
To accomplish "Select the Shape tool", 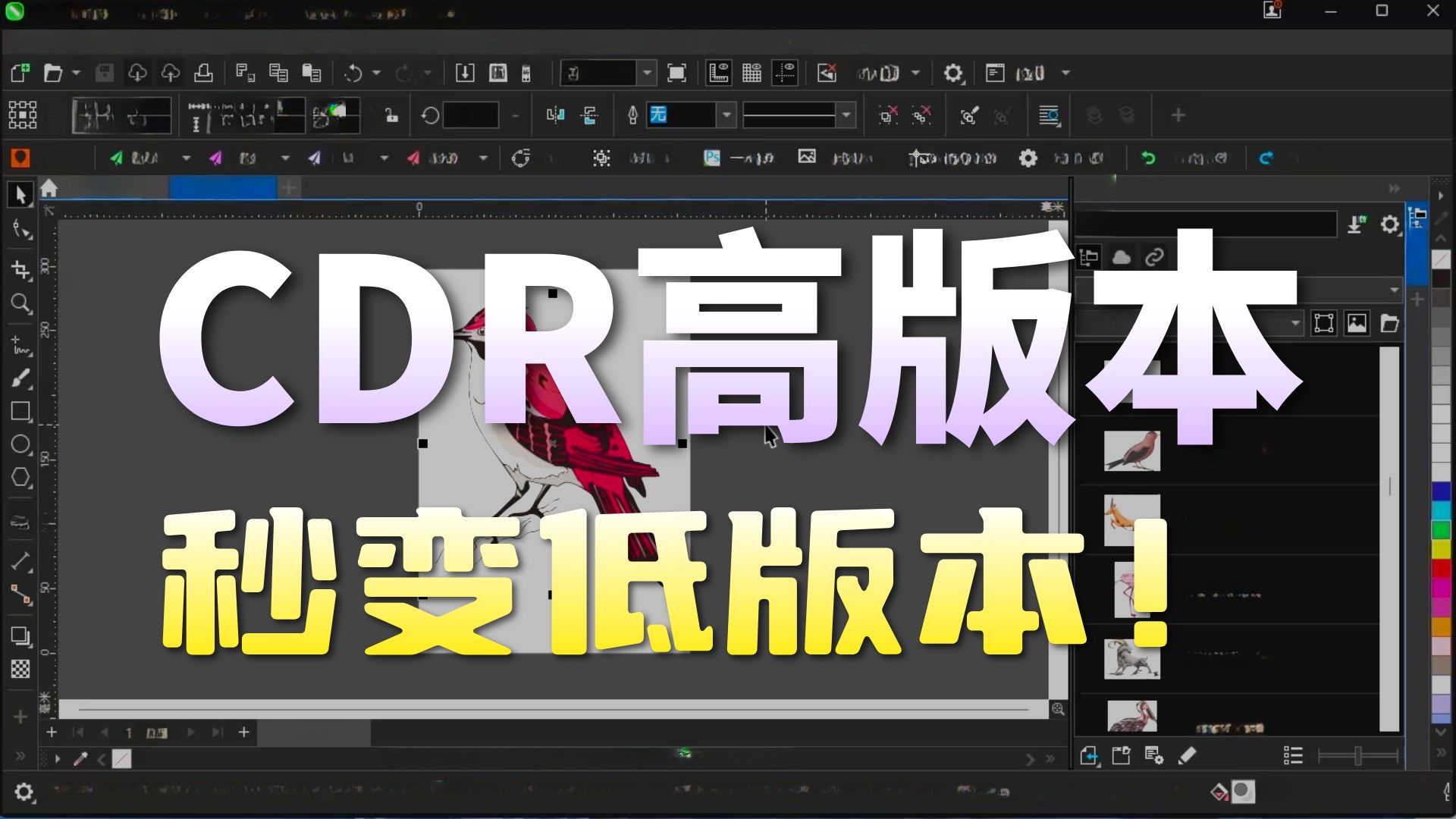I will 20,229.
